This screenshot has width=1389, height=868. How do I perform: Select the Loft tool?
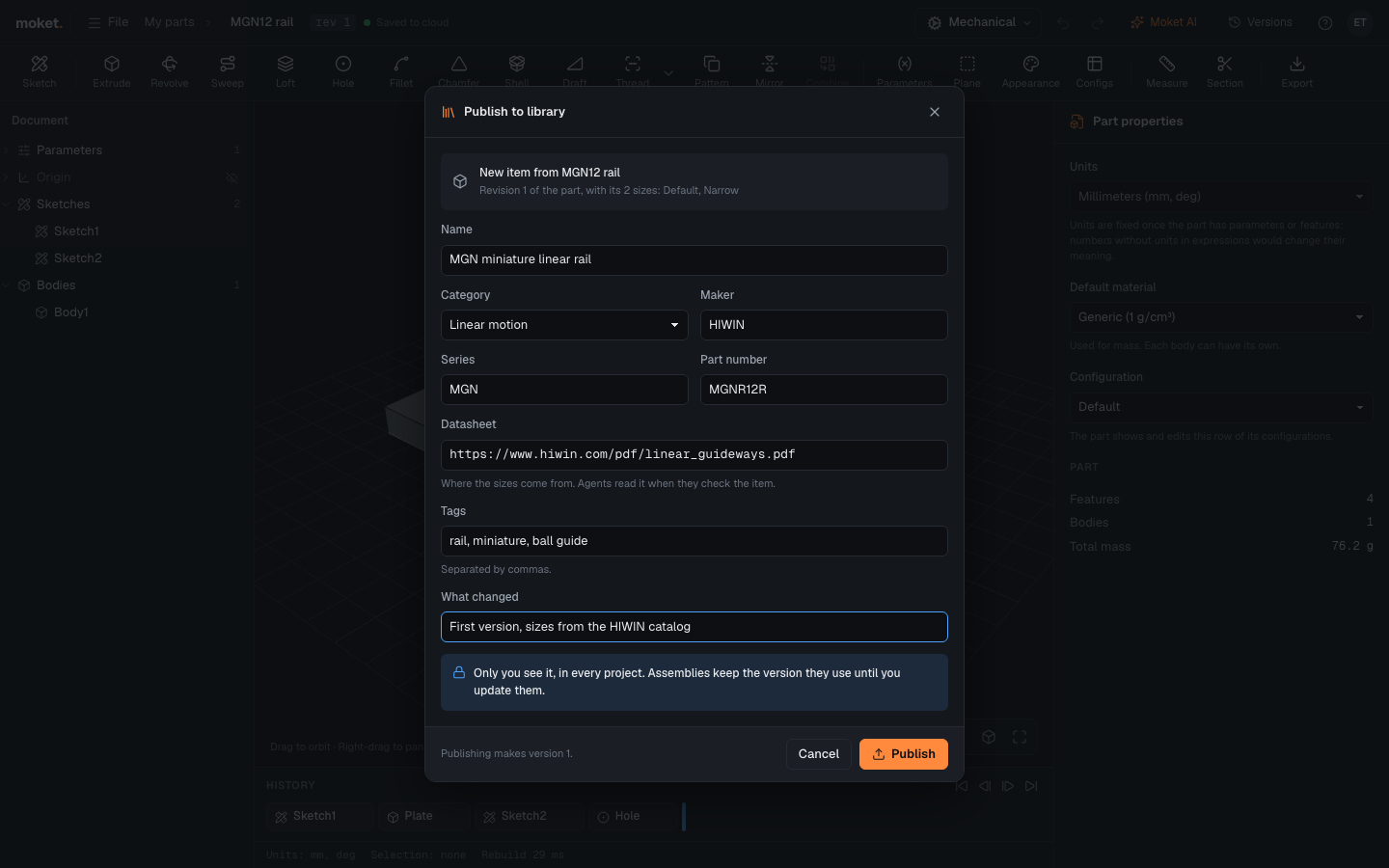[286, 71]
